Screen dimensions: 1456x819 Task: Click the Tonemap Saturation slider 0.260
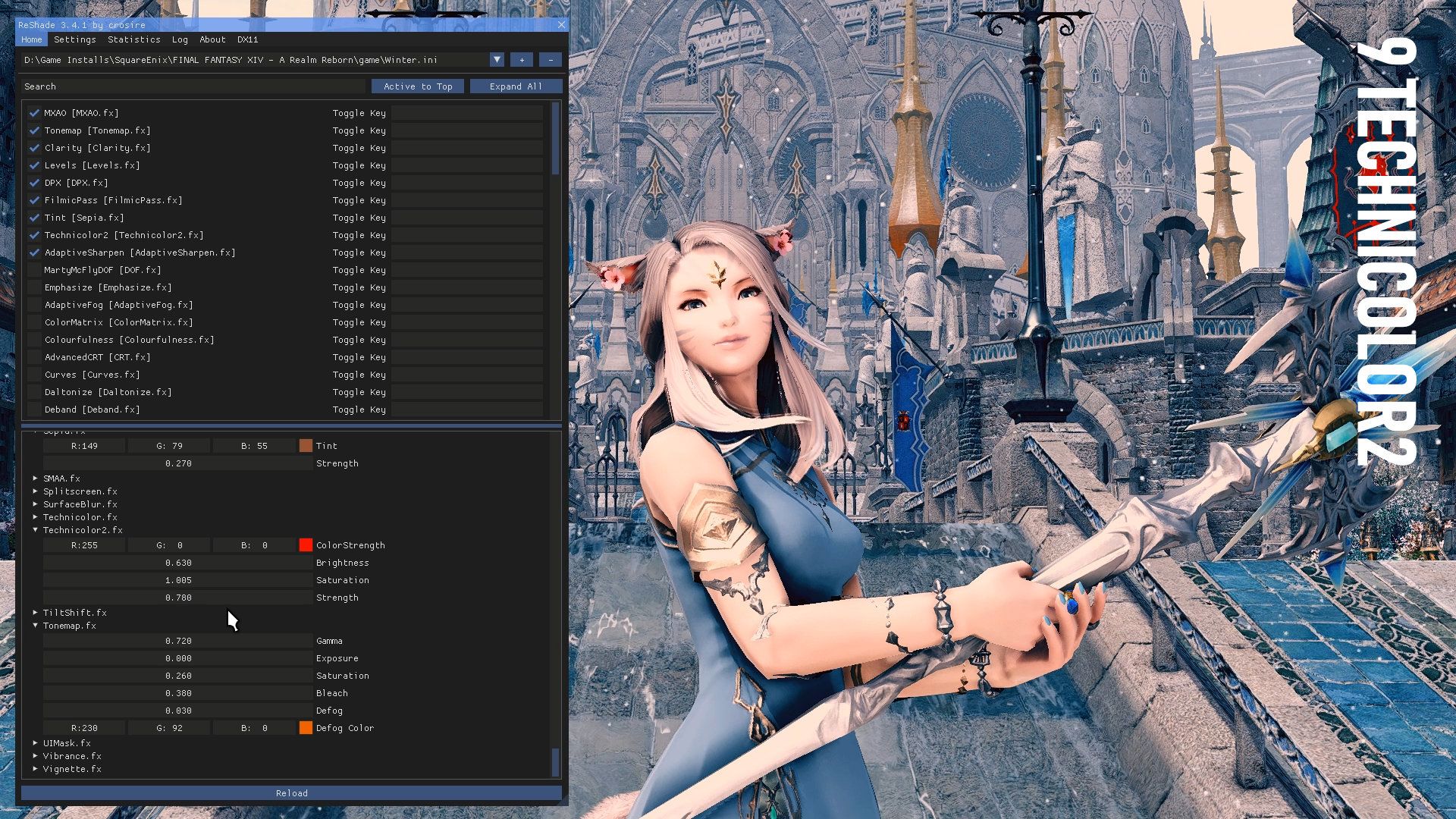(178, 676)
